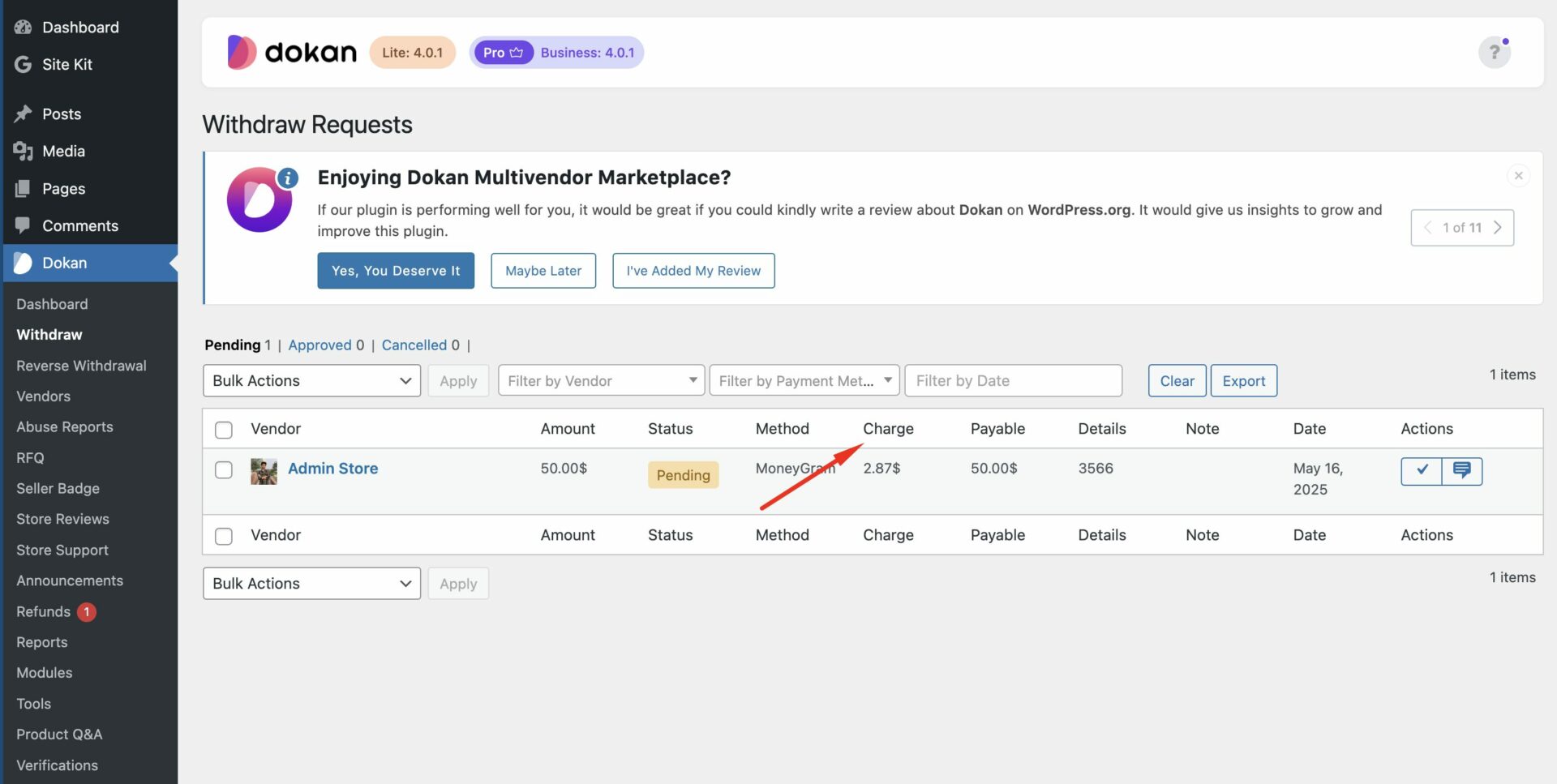Open Product Q&A submenu item
Image resolution: width=1557 pixels, height=784 pixels.
[59, 735]
